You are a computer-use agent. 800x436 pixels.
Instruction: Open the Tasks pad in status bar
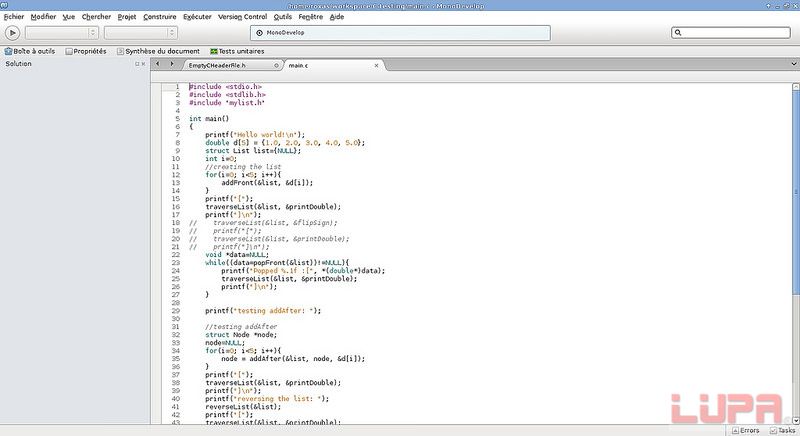point(782,430)
